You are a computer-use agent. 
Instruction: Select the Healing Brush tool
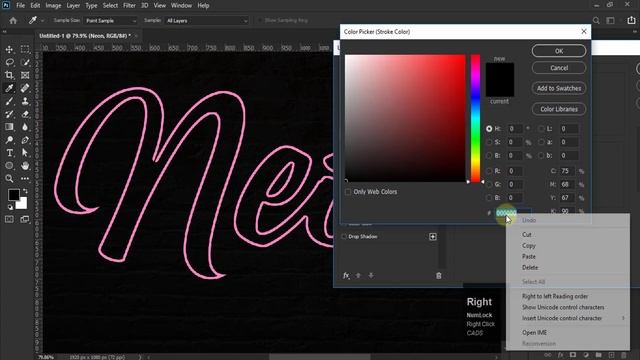25,88
